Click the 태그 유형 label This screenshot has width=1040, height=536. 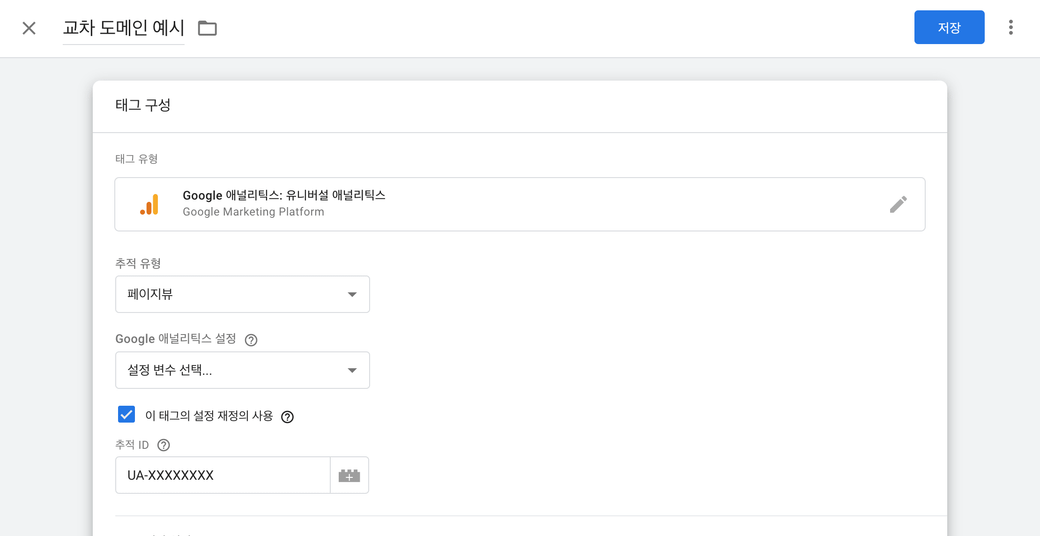[x=137, y=159]
